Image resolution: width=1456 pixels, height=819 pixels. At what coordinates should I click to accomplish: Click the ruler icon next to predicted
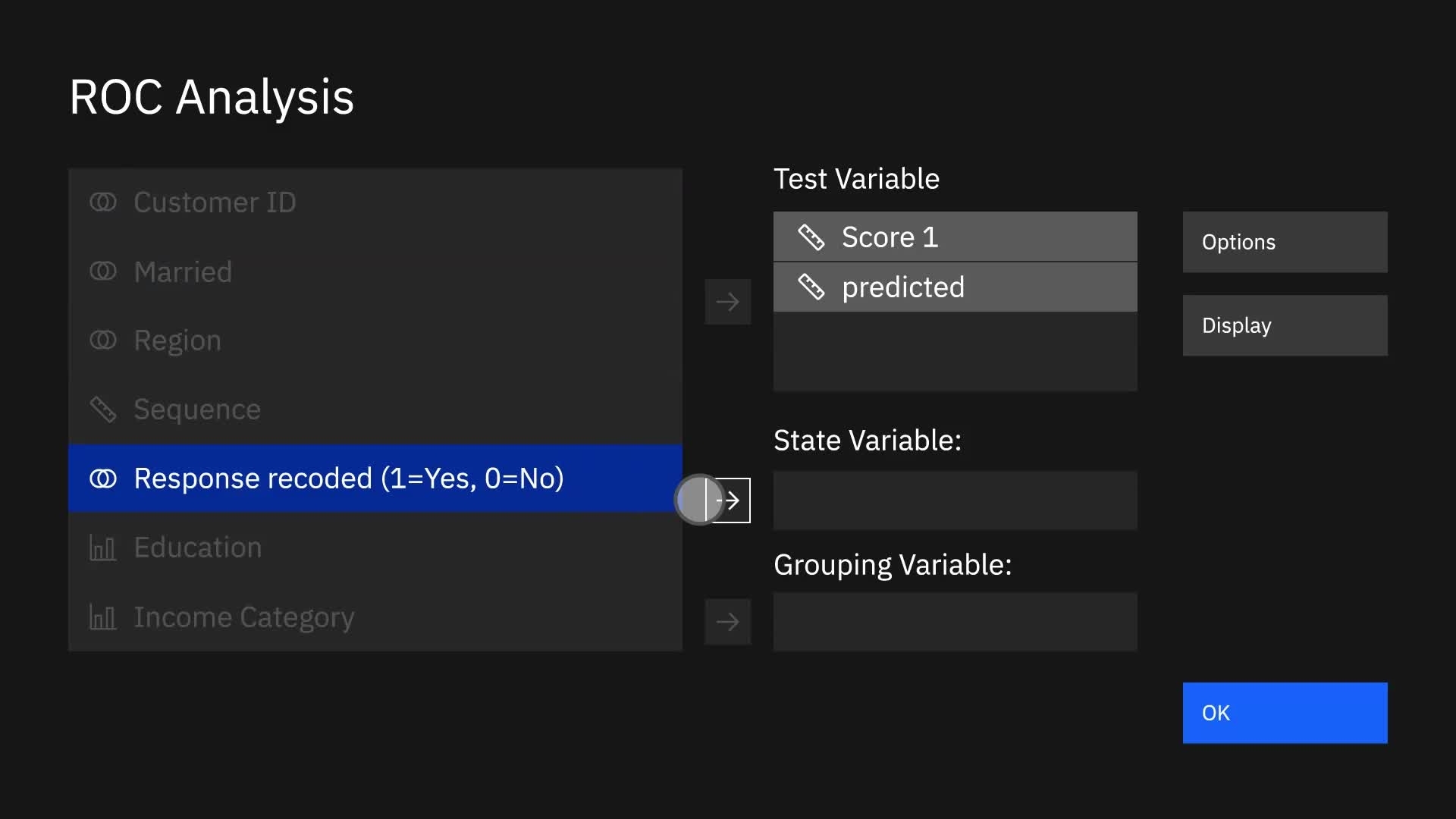click(811, 287)
